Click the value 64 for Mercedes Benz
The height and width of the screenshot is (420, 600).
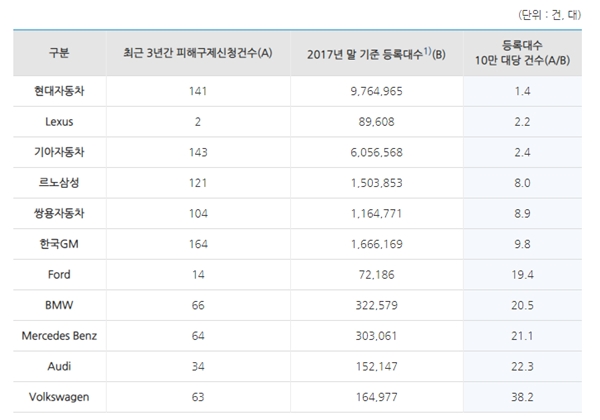click(198, 336)
